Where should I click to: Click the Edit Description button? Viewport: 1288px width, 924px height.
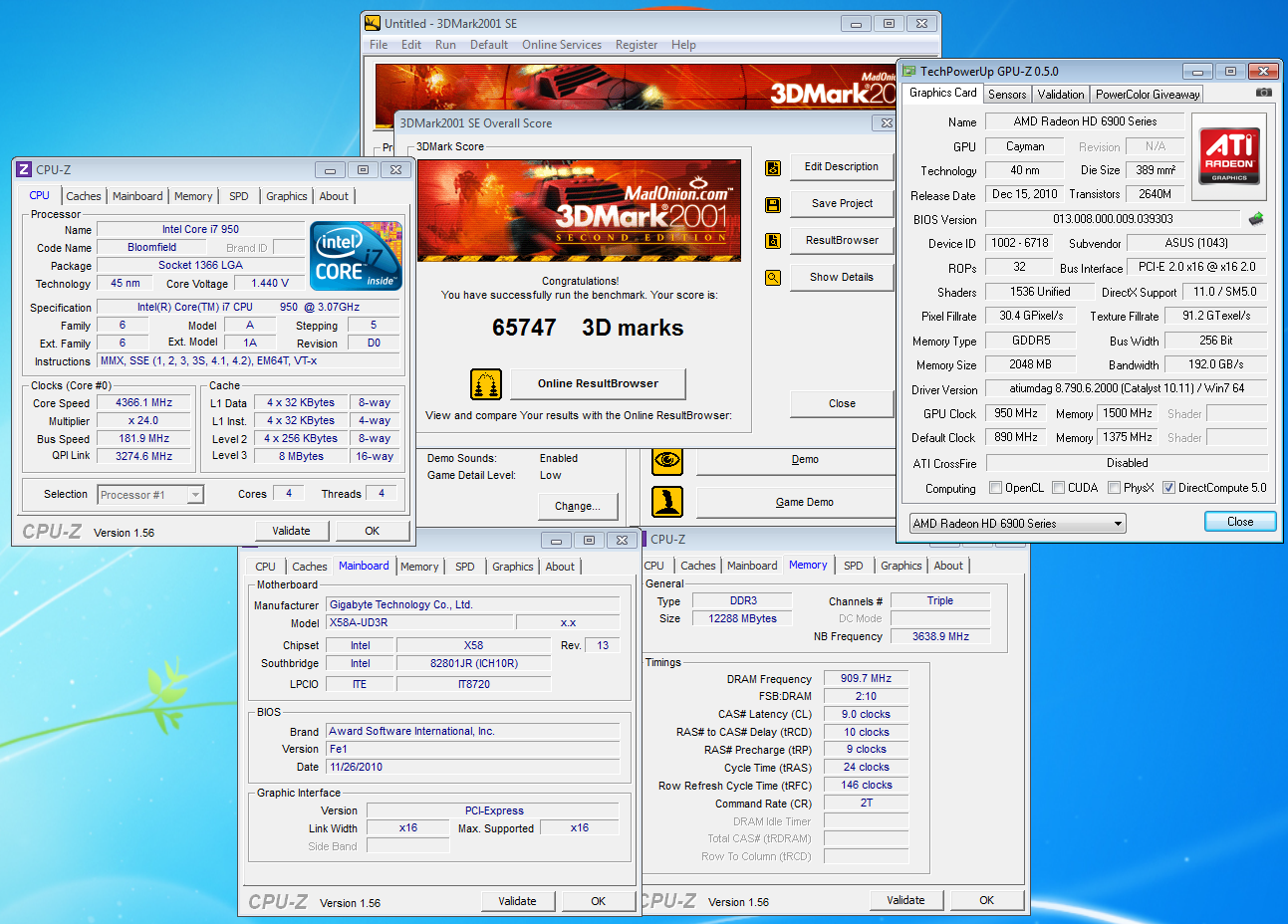coord(842,167)
